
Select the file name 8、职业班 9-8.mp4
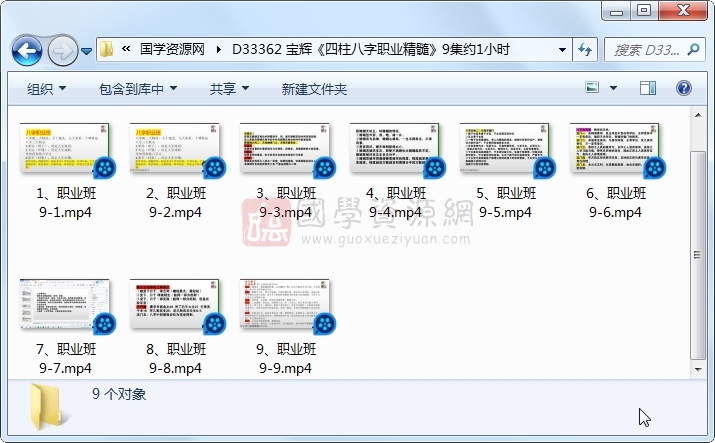tap(175, 359)
